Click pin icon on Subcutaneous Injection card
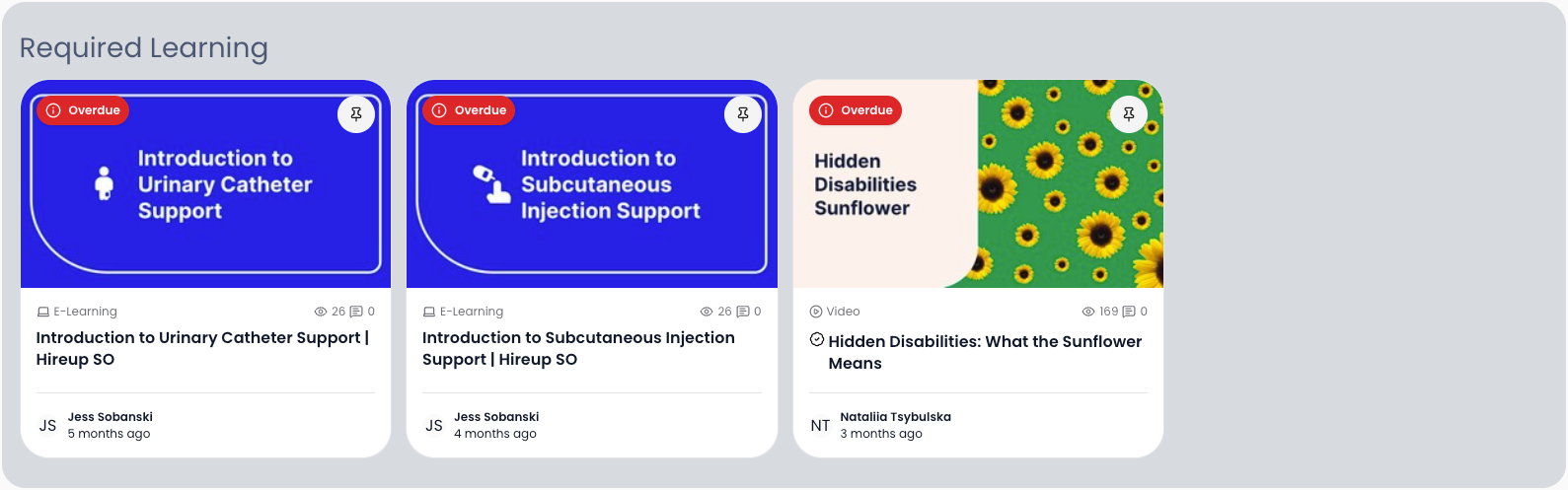The width and height of the screenshot is (1568, 490). [743, 114]
